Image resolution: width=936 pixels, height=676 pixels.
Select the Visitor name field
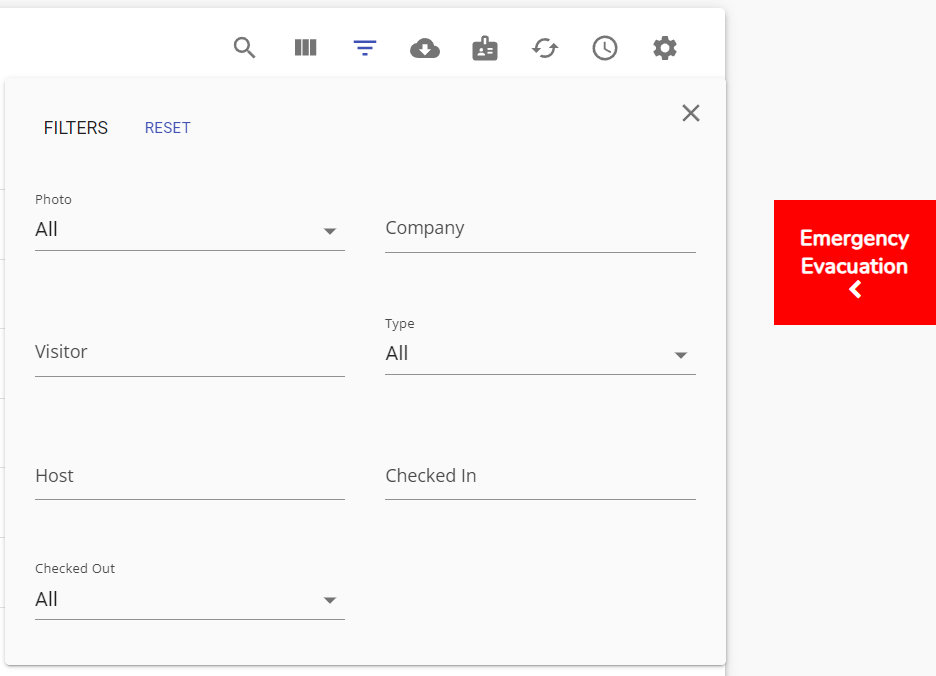(190, 352)
